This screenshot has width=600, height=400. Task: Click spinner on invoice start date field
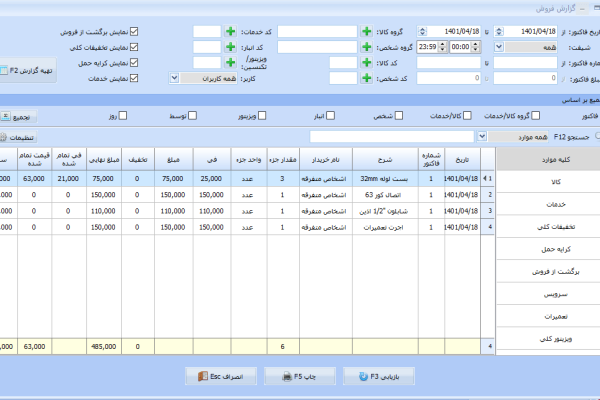point(499,31)
